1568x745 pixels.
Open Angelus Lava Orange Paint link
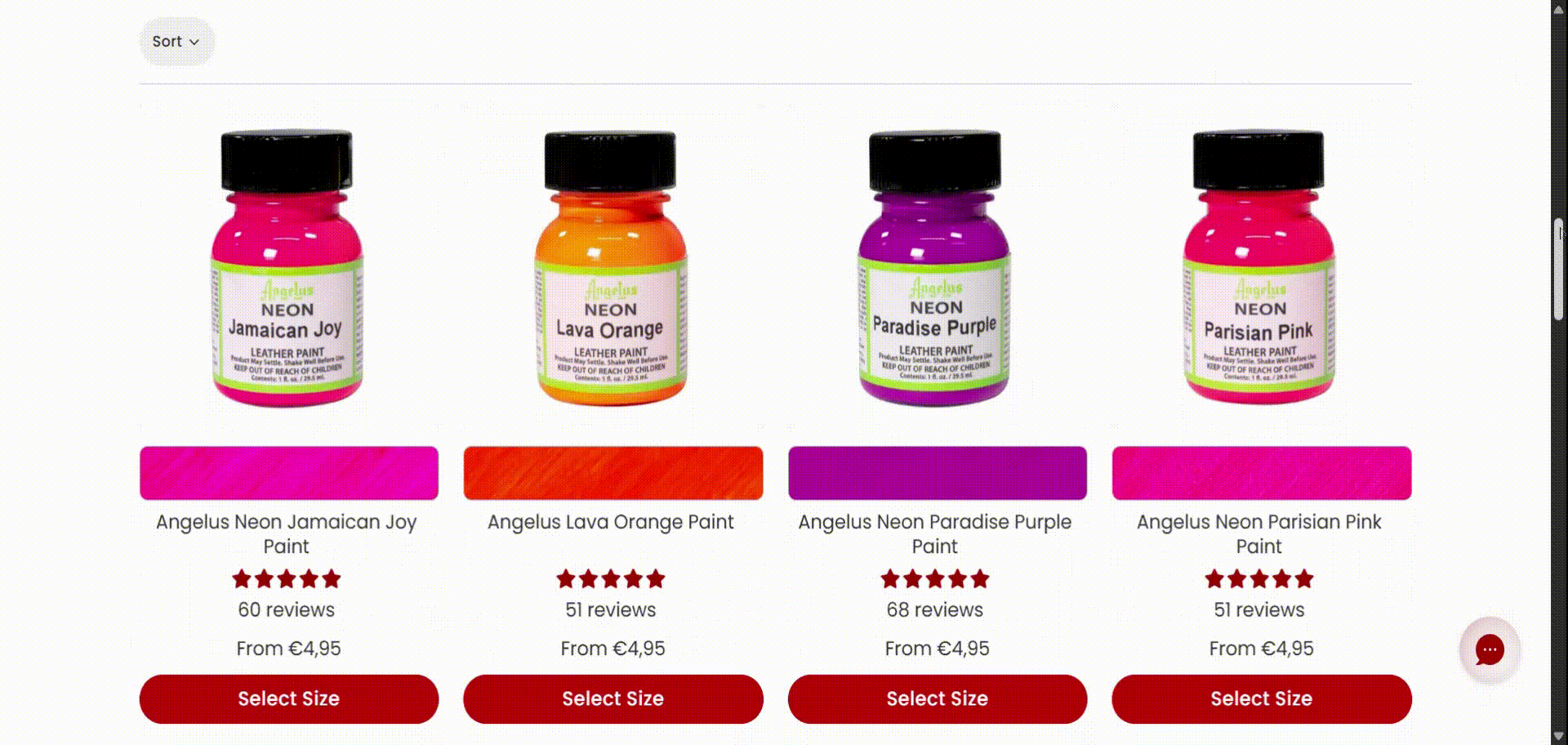tap(611, 522)
